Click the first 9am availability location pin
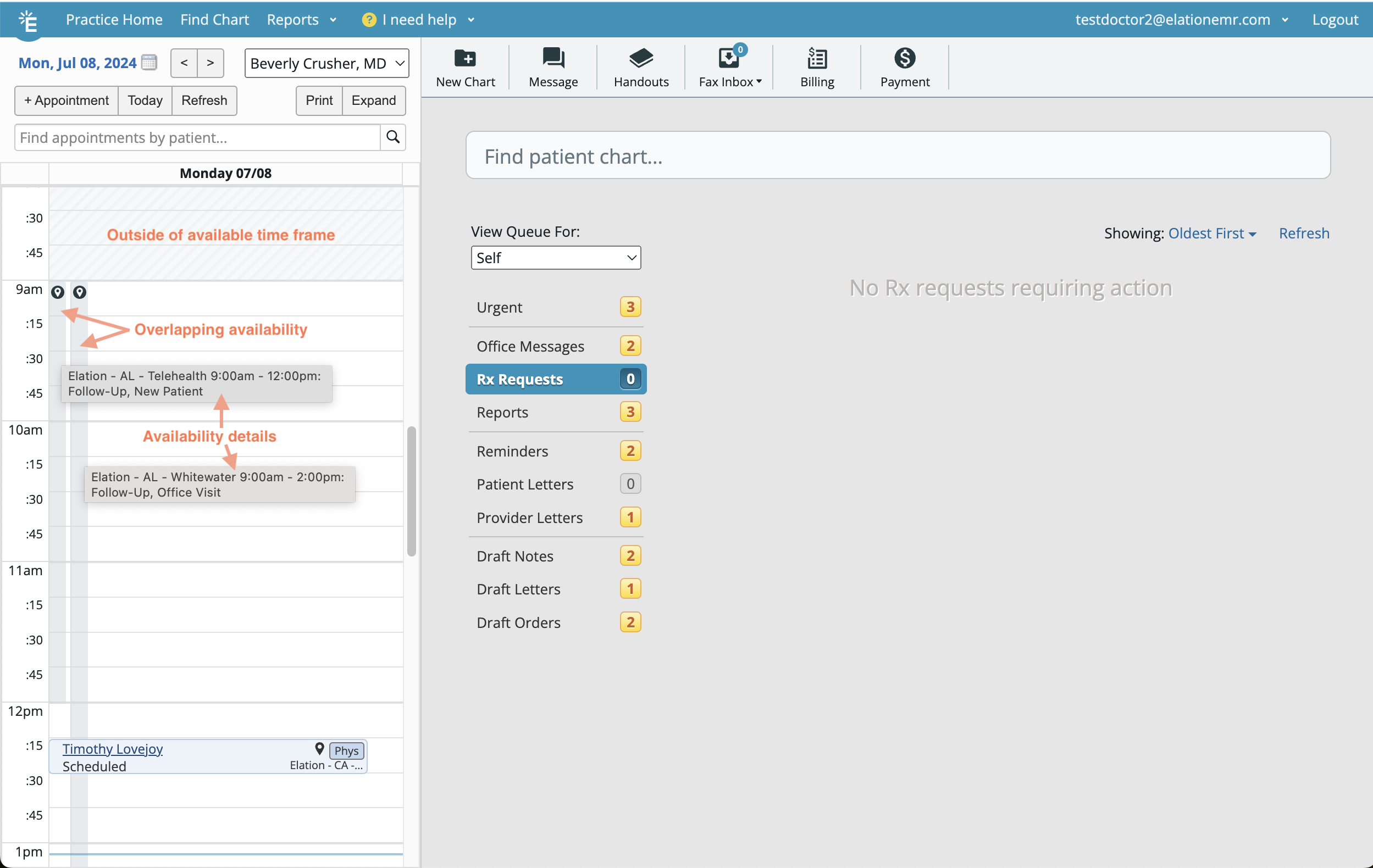The image size is (1373, 868). click(58, 292)
